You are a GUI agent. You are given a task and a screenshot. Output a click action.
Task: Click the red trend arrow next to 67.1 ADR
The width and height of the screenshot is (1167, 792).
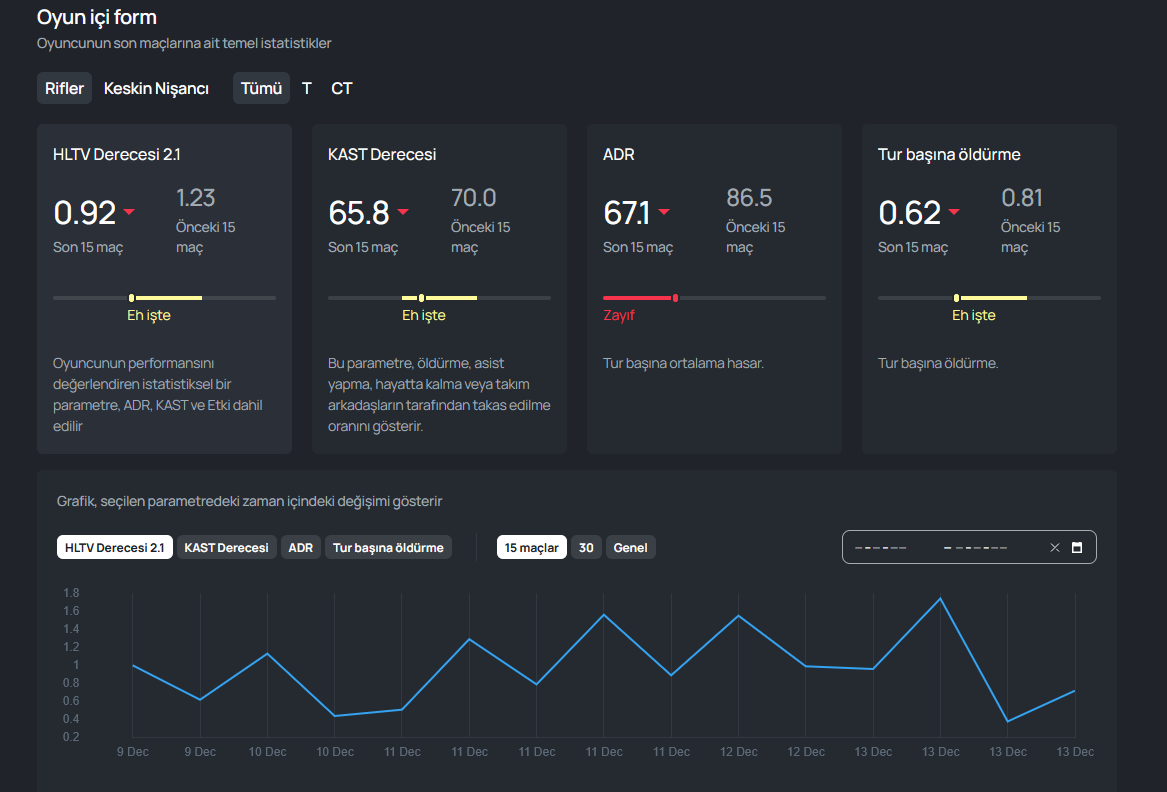664,212
